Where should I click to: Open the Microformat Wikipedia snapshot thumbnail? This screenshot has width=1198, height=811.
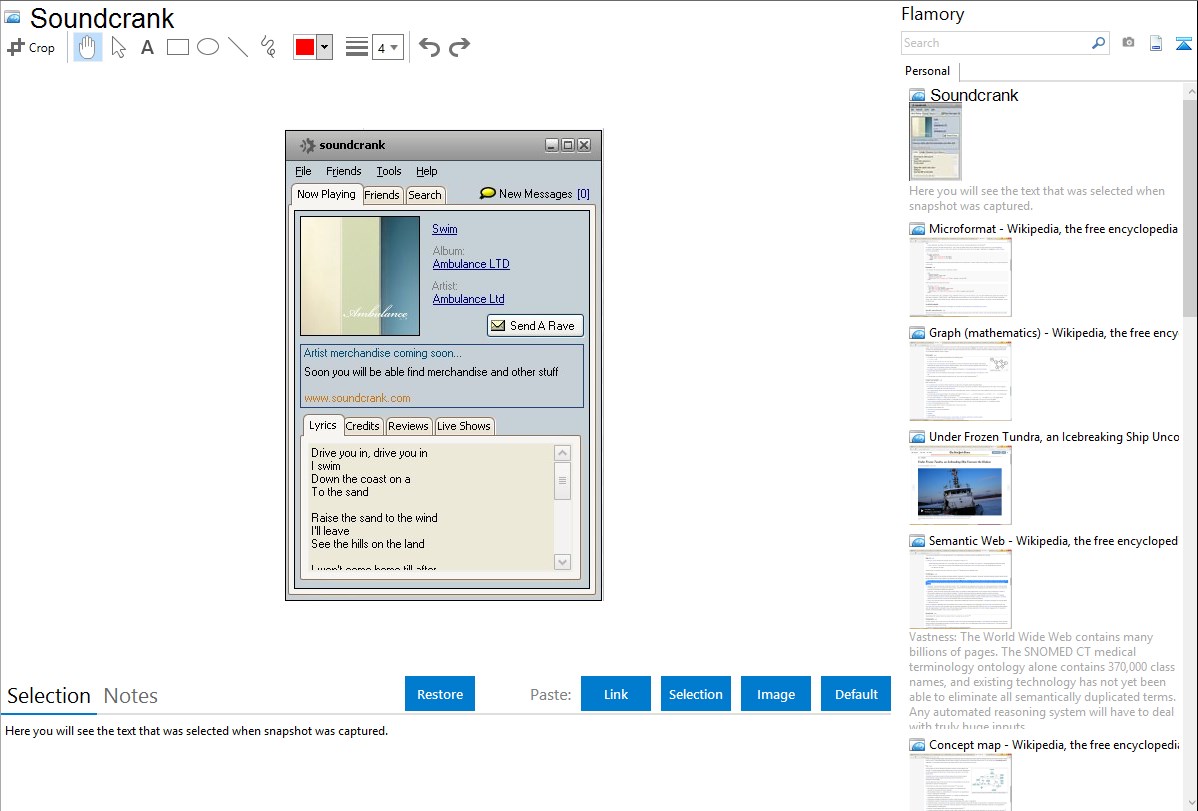coord(960,277)
